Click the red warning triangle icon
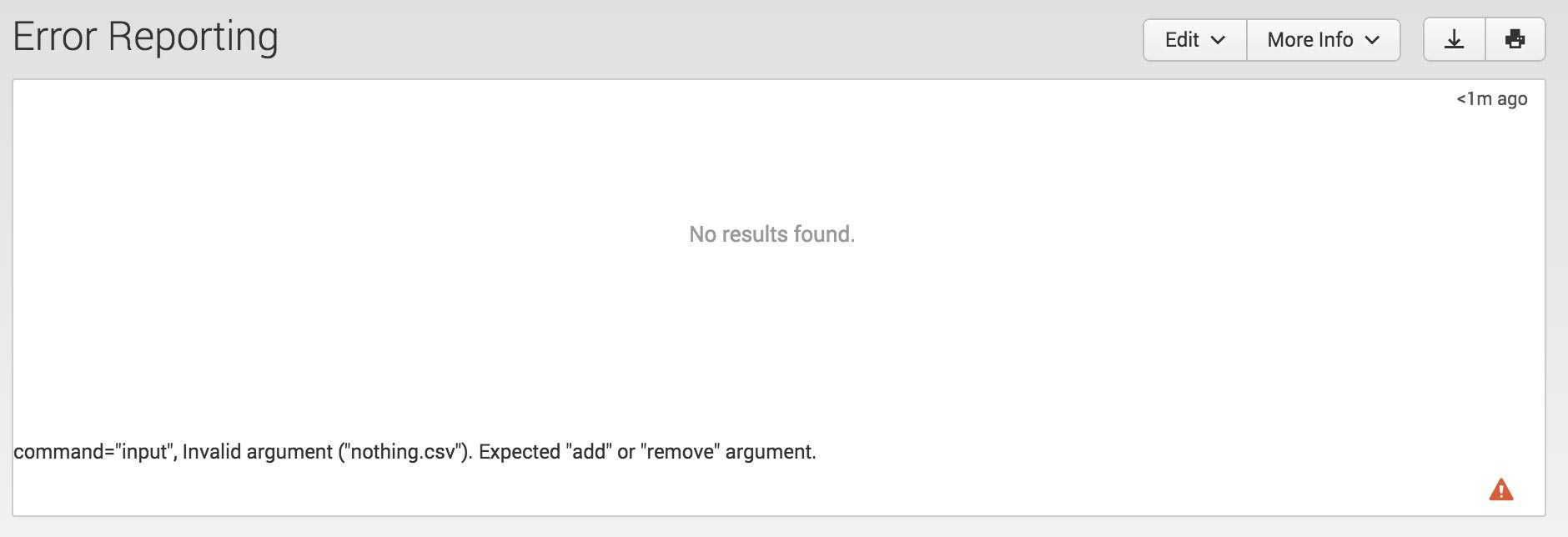The height and width of the screenshot is (537, 1568). tap(1500, 489)
